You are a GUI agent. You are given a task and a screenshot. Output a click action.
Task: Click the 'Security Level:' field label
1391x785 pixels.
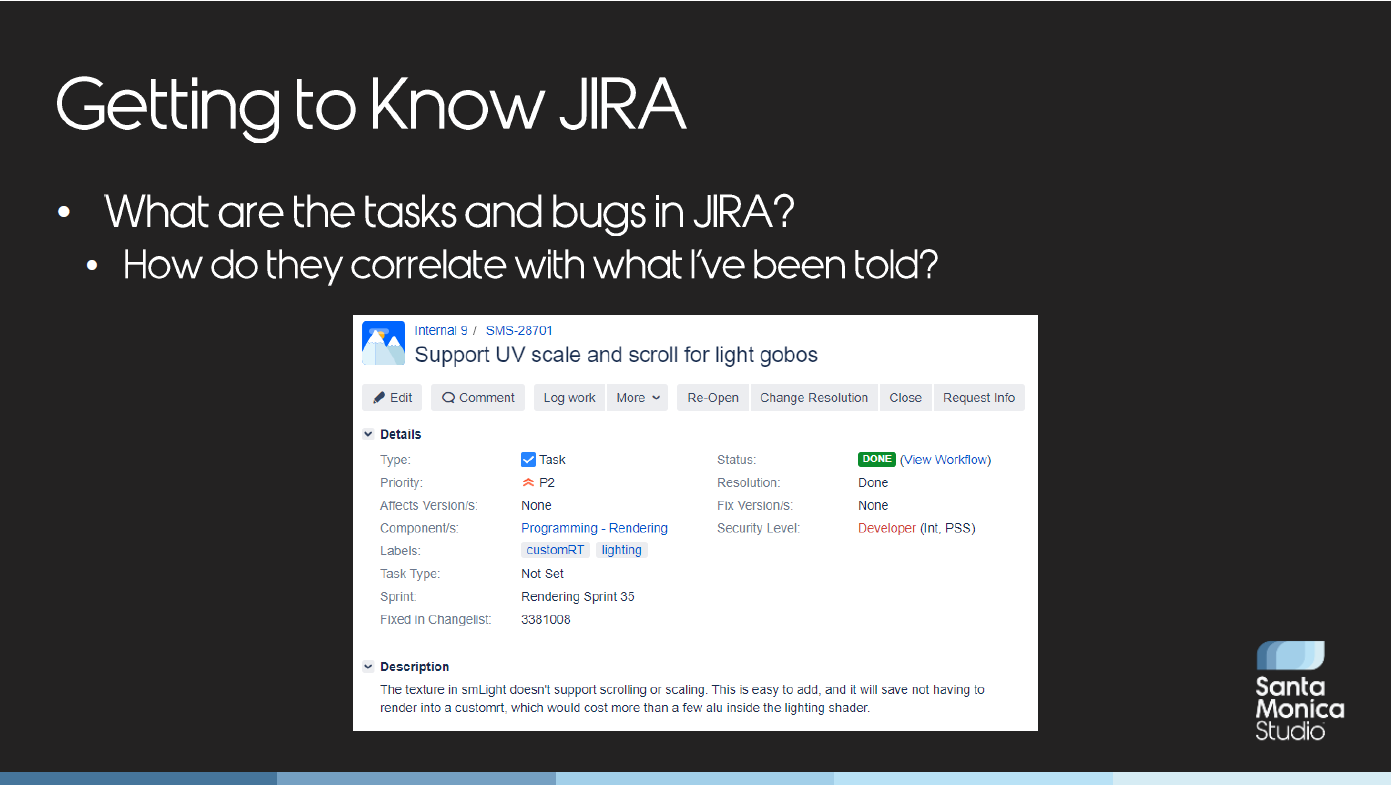tap(759, 528)
